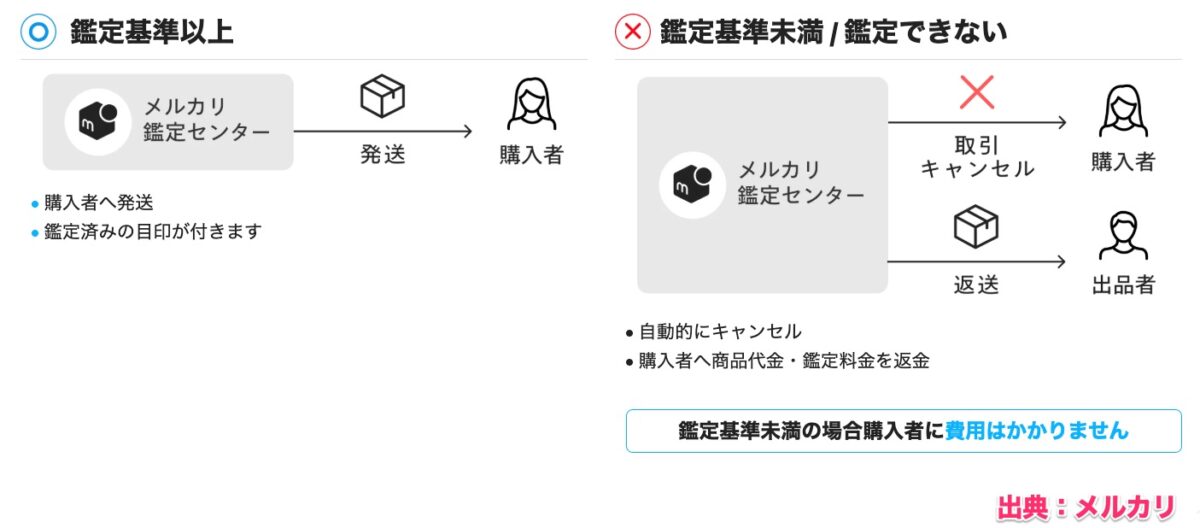Click the Mercari logo in the left panel
Screen dimensions: 1200x528
(98, 122)
